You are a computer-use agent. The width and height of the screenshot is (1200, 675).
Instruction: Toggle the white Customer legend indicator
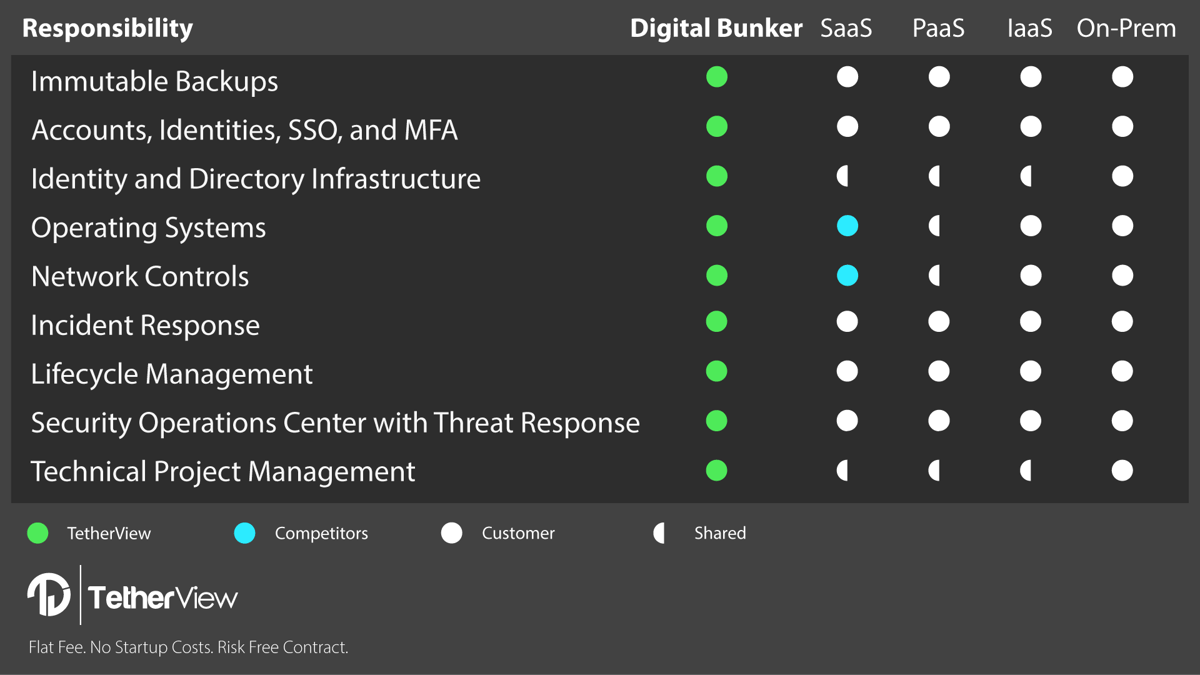tap(452, 533)
